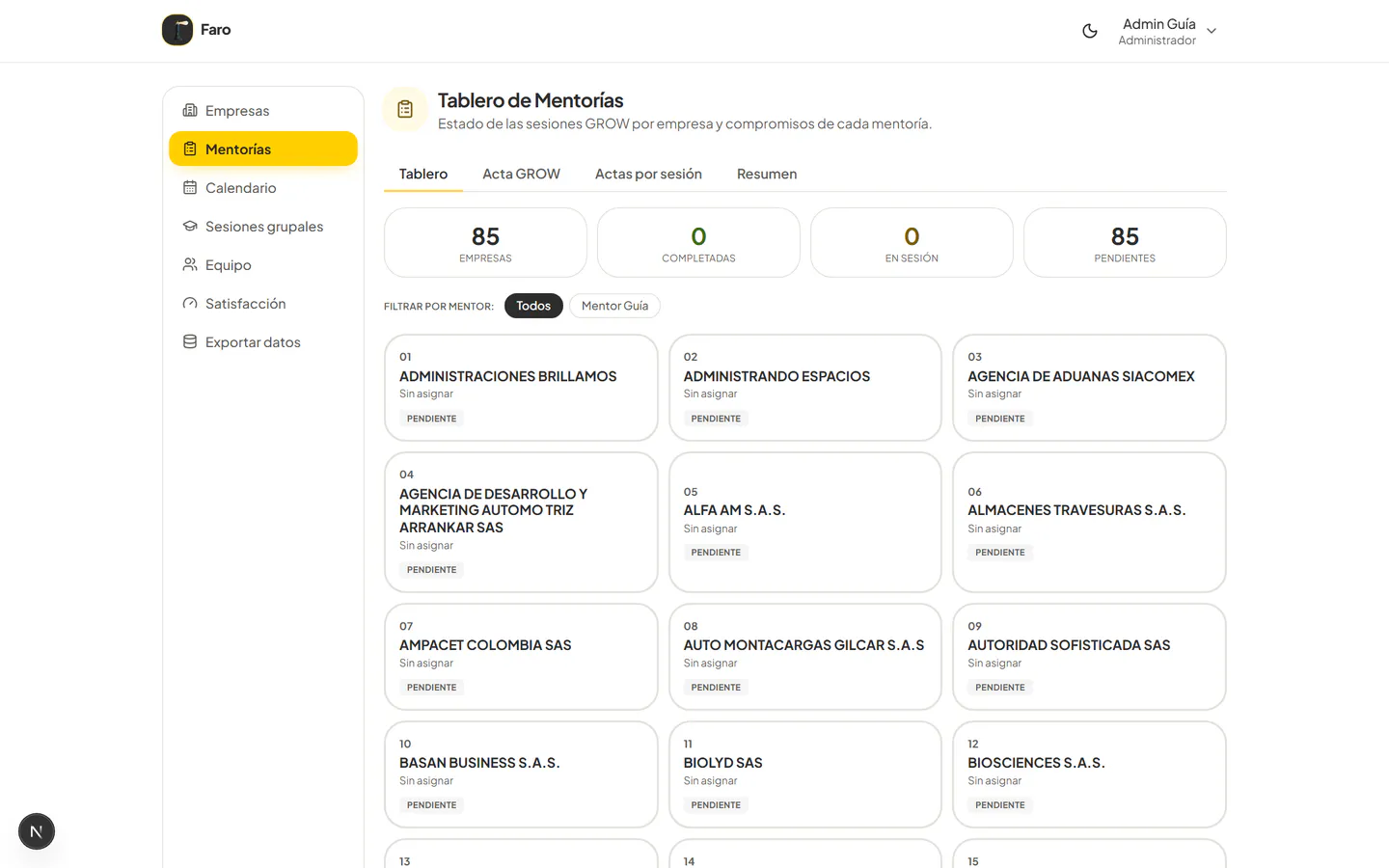This screenshot has width=1389, height=868.
Task: Click PENDIENTE badge on ALFA AM S.A.S.
Action: click(716, 553)
